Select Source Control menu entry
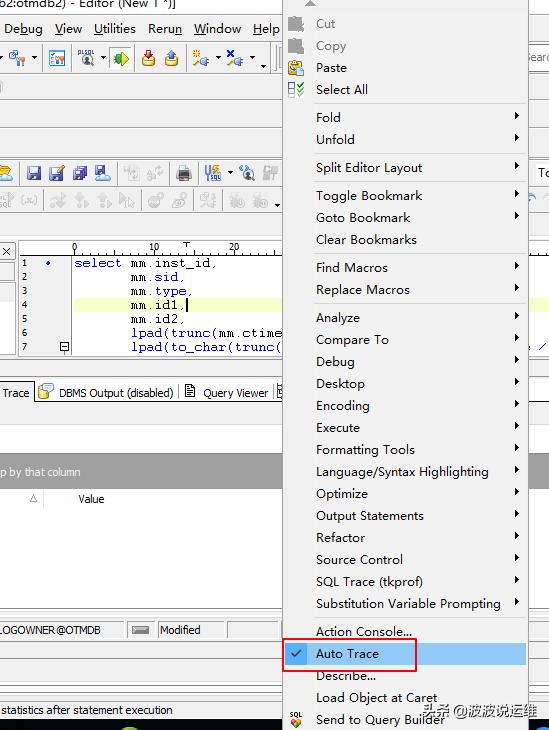The image size is (549, 730). (x=405, y=560)
